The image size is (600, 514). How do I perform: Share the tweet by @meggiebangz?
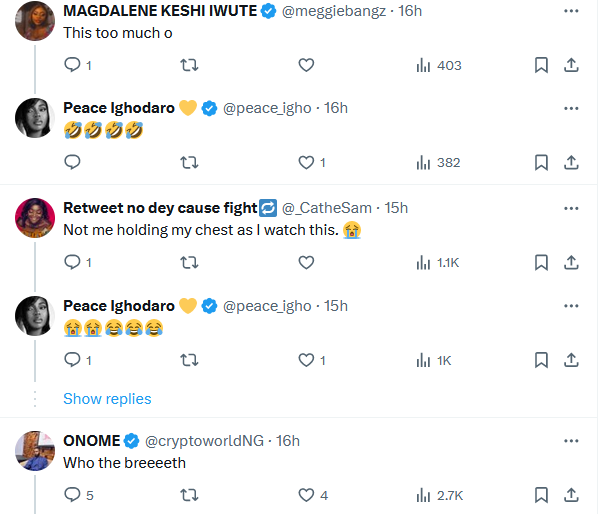tap(571, 65)
